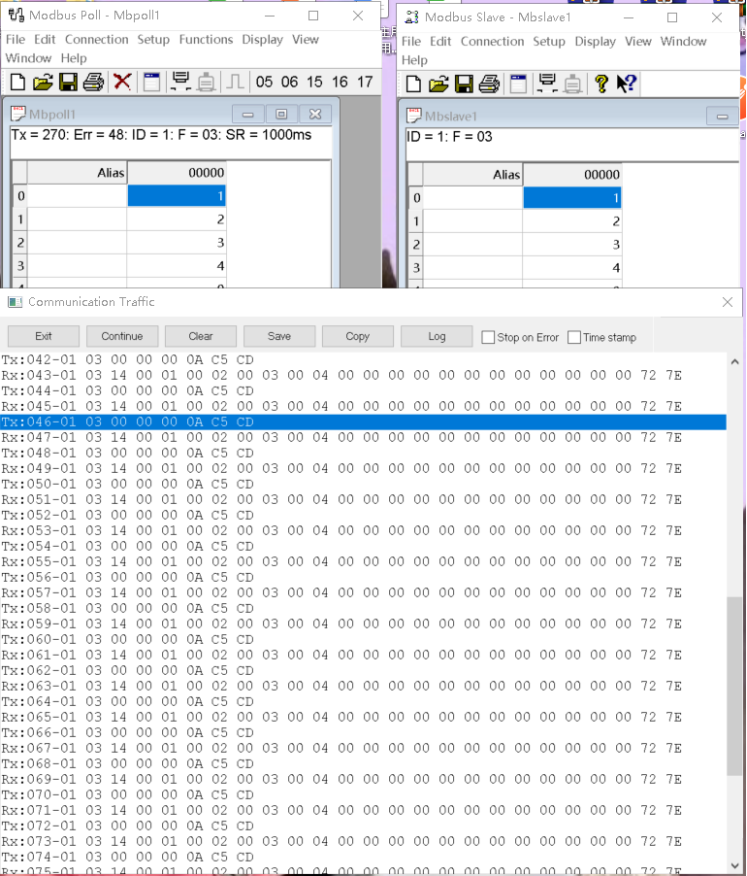Click the pulse waveform icon in Modbus Poll

[234, 82]
